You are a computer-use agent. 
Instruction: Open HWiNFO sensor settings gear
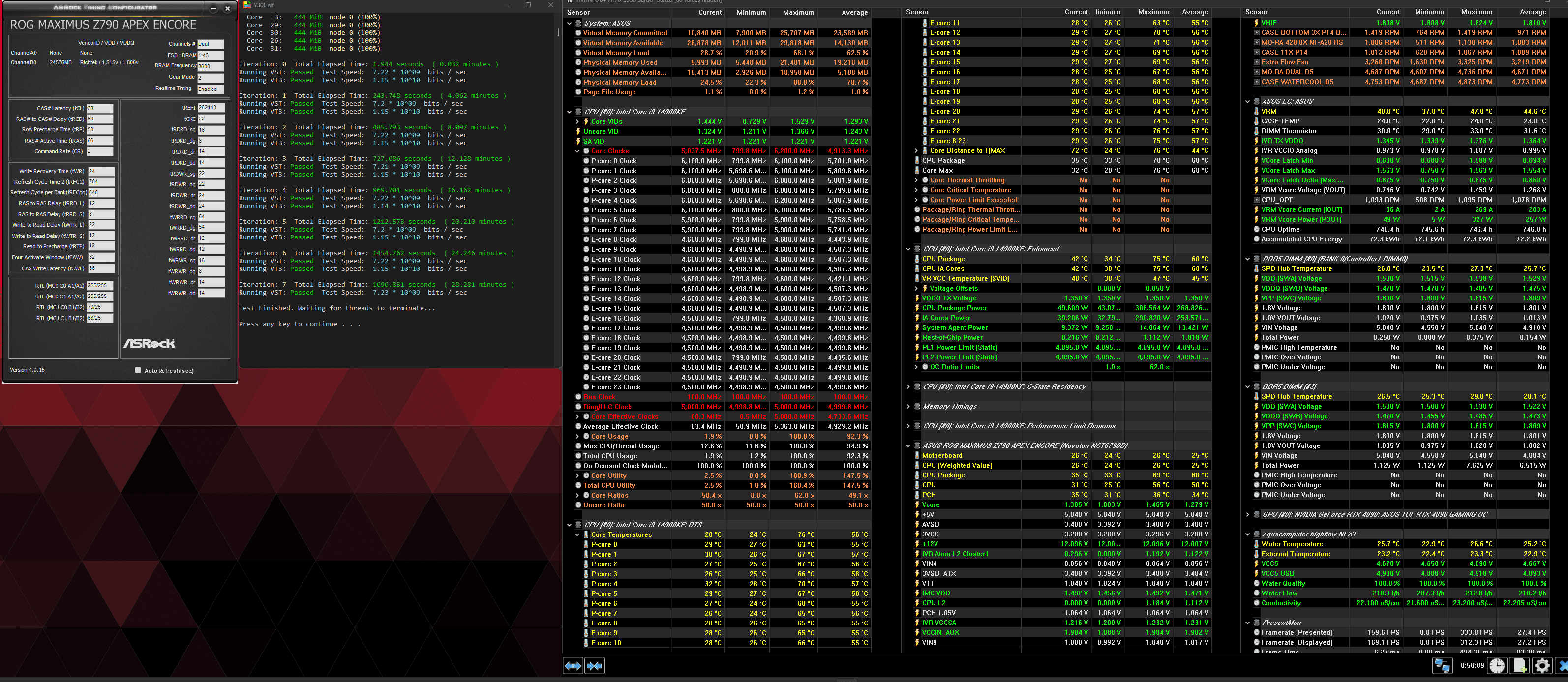pyautogui.click(x=1542, y=666)
